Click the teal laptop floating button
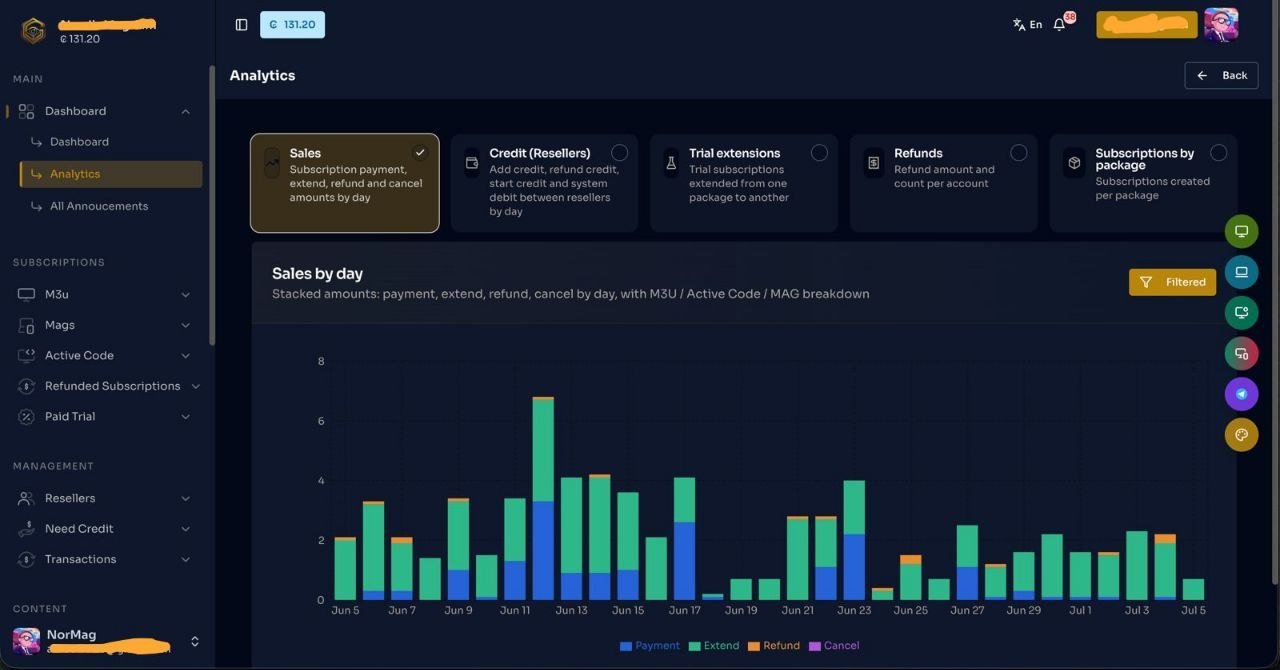The image size is (1280, 670). pos(1241,272)
